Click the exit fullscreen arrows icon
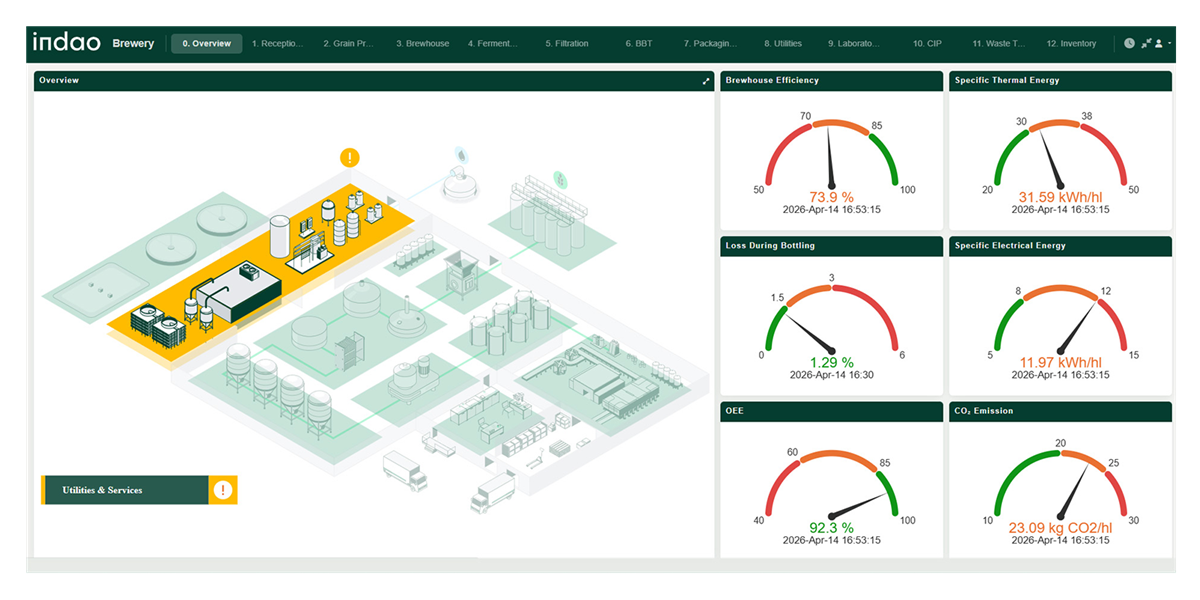Image resolution: width=1200 pixels, height=600 pixels. coord(1146,44)
